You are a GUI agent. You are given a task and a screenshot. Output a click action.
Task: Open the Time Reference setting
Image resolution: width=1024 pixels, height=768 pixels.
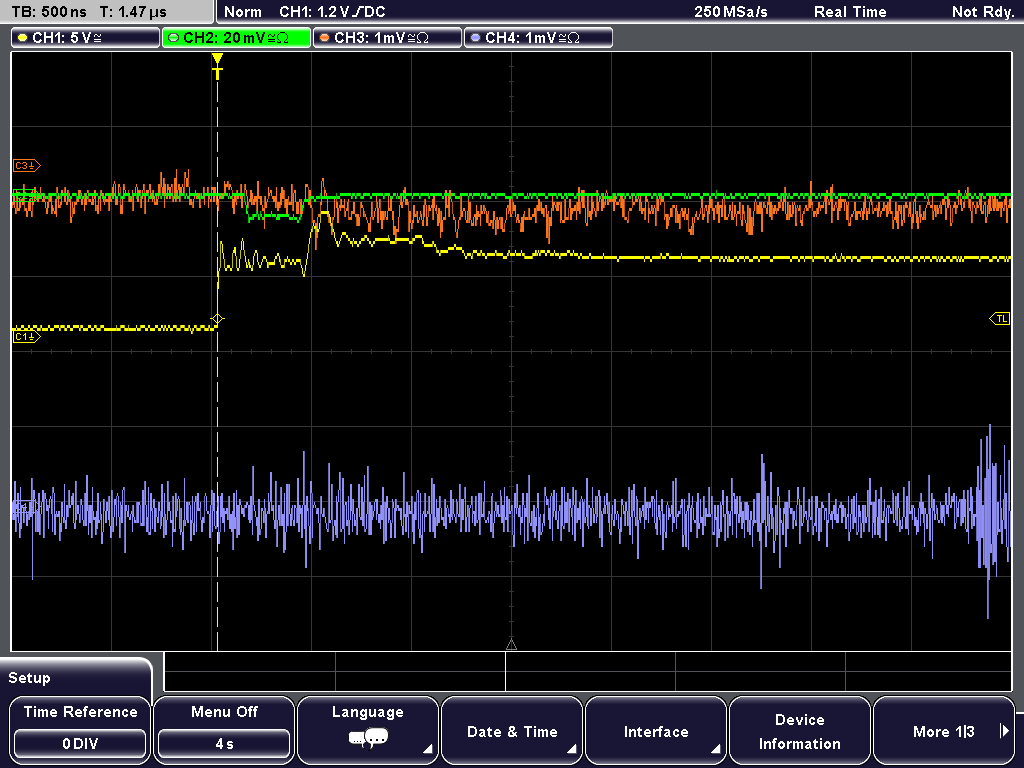[x=80, y=730]
